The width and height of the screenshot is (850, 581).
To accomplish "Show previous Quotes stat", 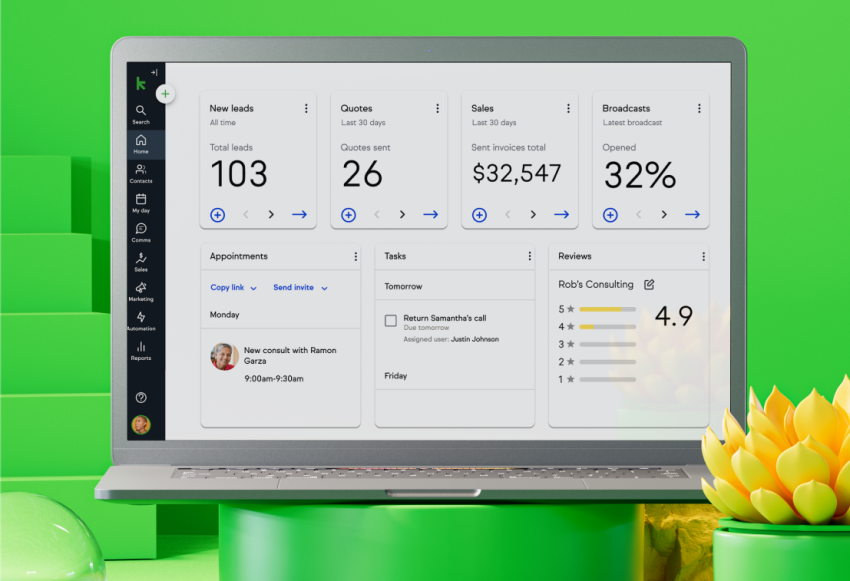I will [x=377, y=215].
